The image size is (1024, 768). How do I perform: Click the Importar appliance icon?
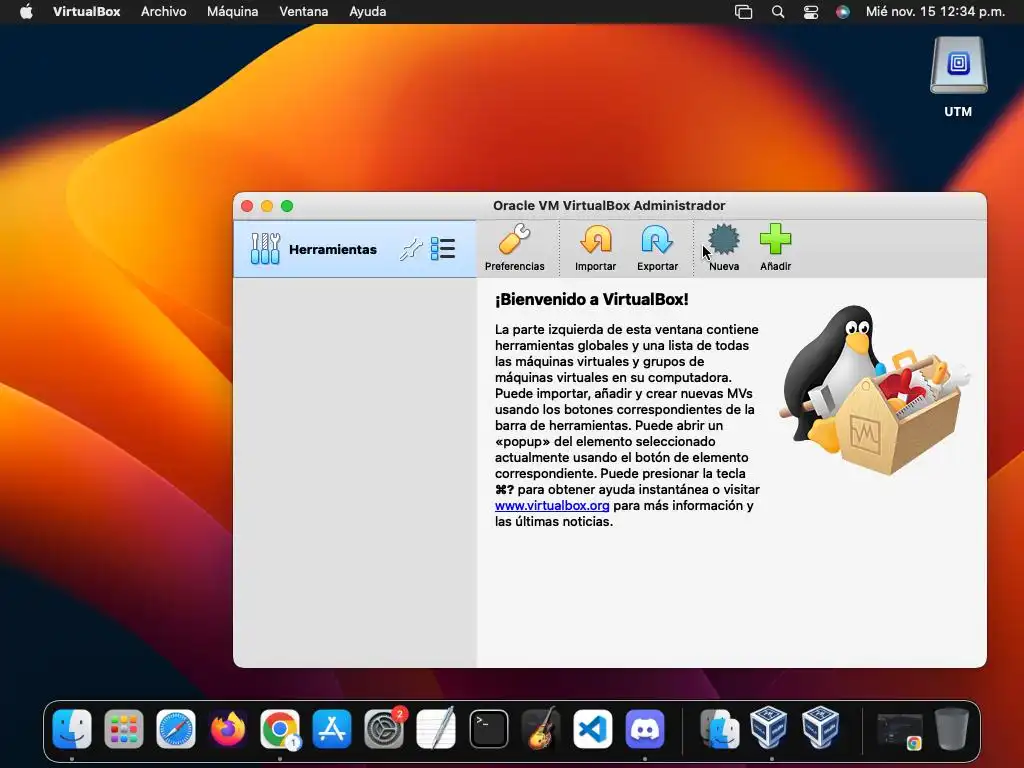coord(596,248)
